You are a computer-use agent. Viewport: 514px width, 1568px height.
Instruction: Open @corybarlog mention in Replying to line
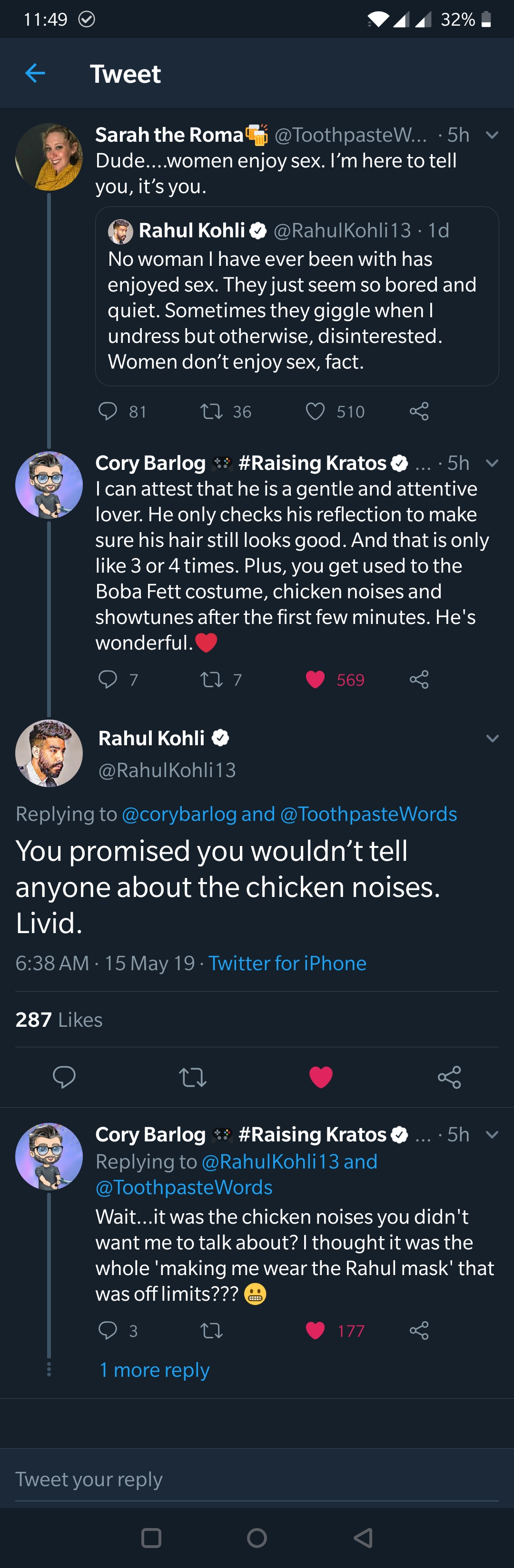point(179,814)
